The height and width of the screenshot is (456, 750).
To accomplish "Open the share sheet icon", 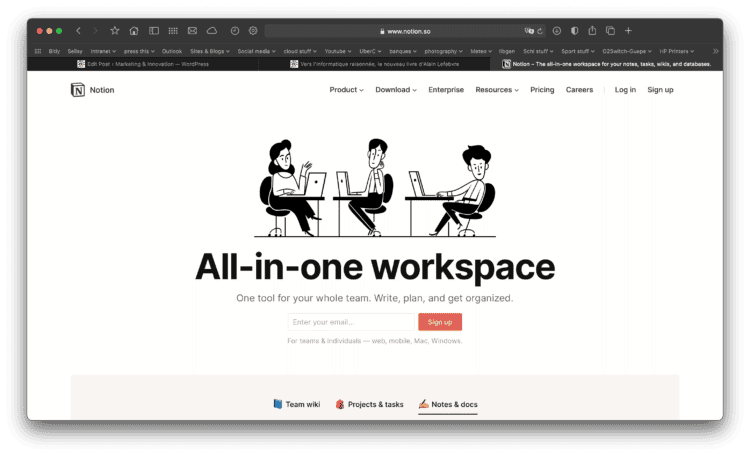I will pyautogui.click(x=592, y=30).
